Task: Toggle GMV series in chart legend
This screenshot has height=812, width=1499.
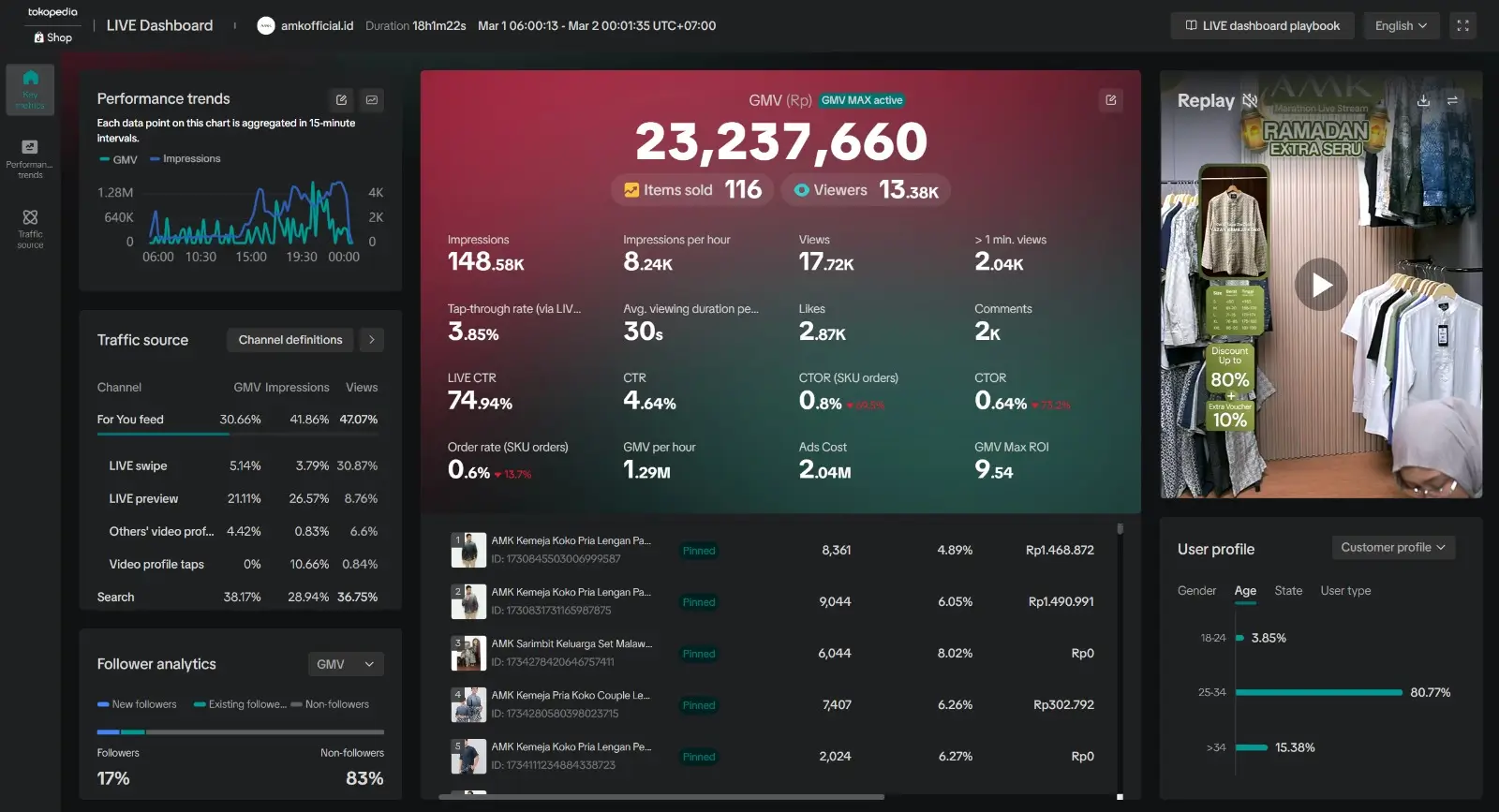Action: click(119, 159)
